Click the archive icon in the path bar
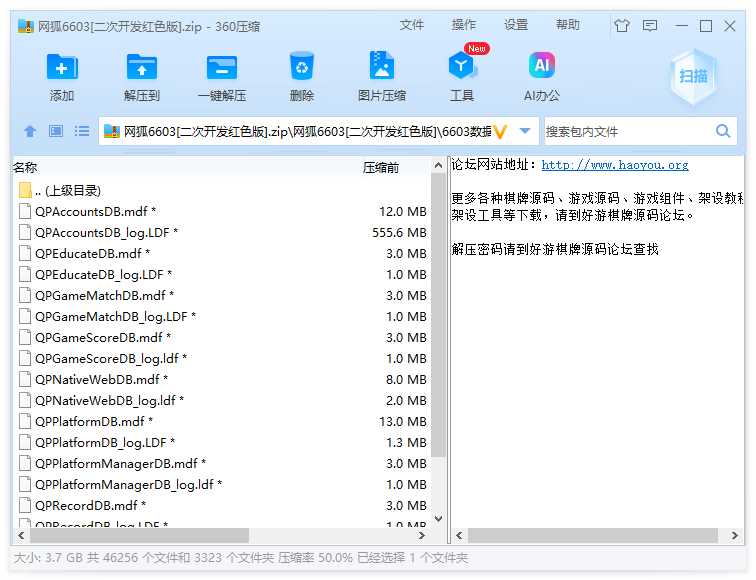 pos(111,131)
